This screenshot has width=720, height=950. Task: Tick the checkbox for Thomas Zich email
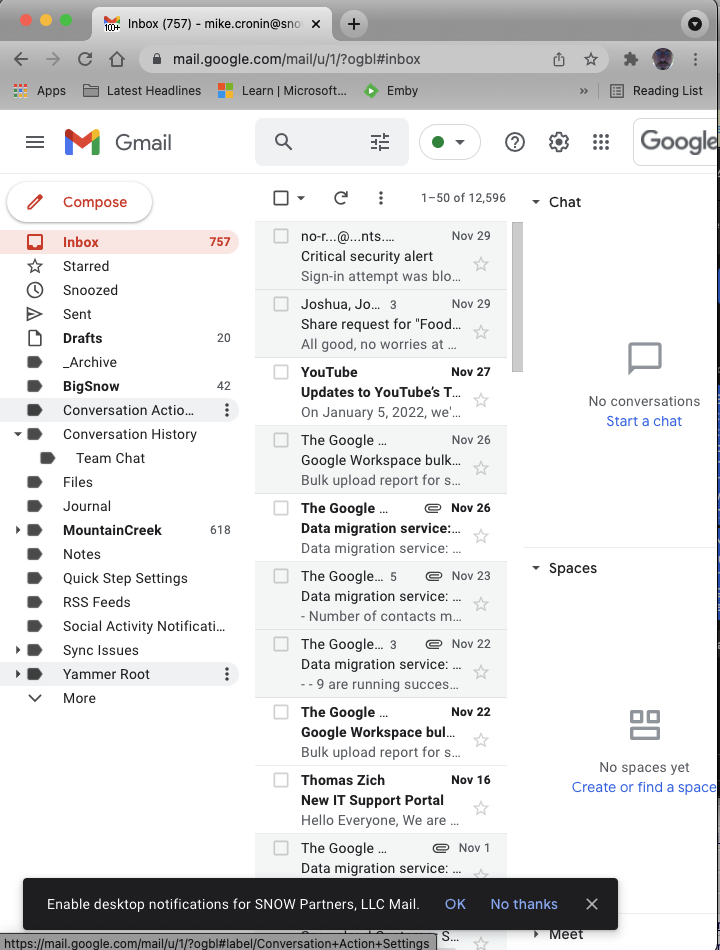pyautogui.click(x=281, y=780)
